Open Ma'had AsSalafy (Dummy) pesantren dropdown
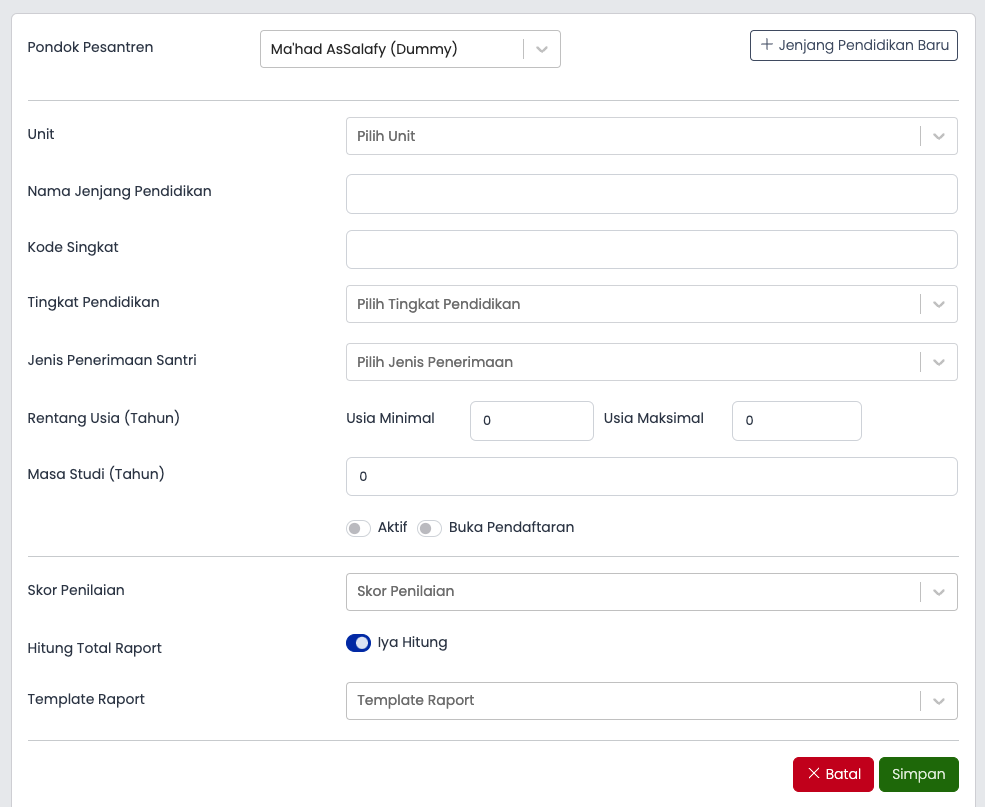The image size is (985, 807). pos(410,49)
